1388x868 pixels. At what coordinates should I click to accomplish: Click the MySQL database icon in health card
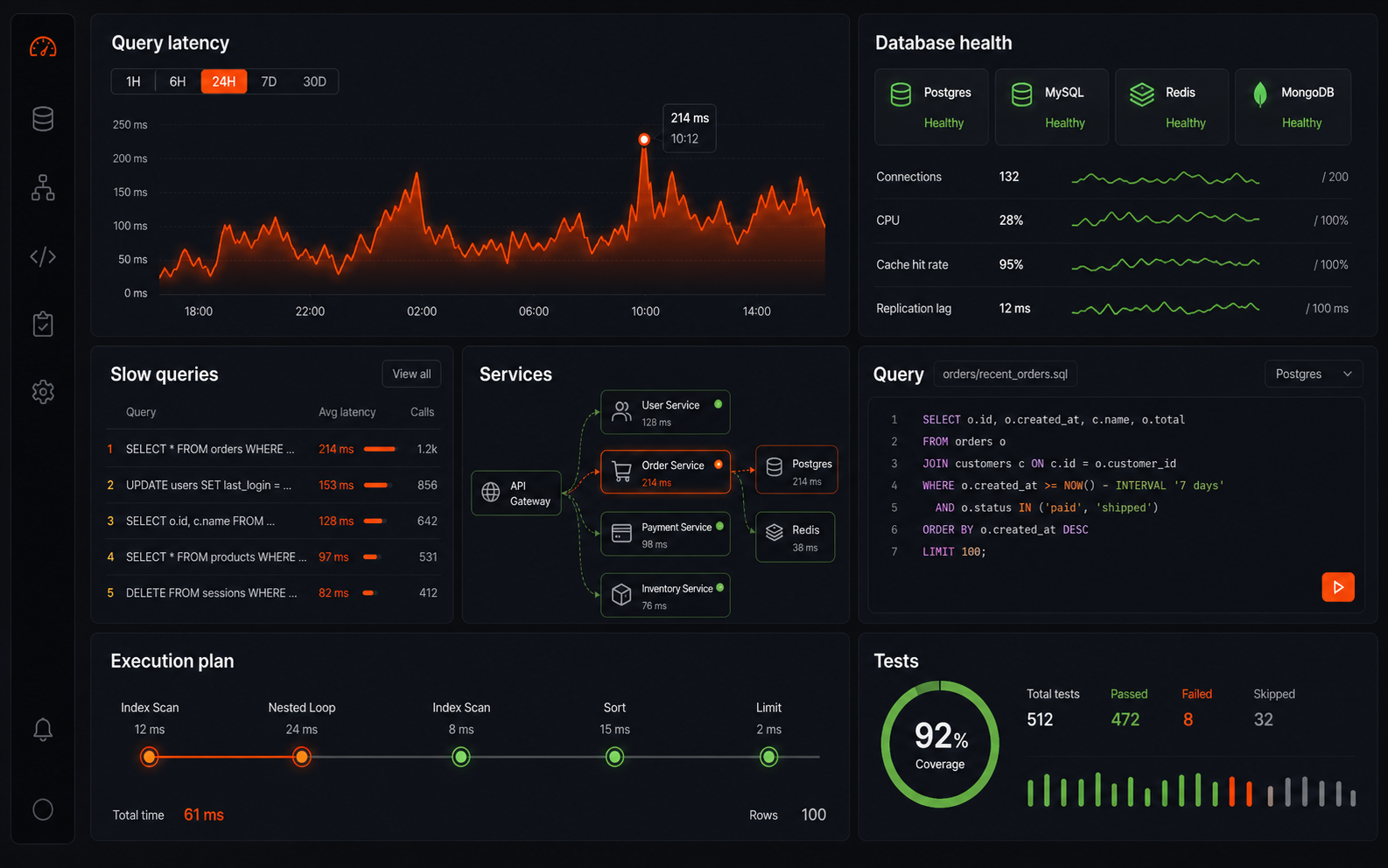coord(1021,94)
